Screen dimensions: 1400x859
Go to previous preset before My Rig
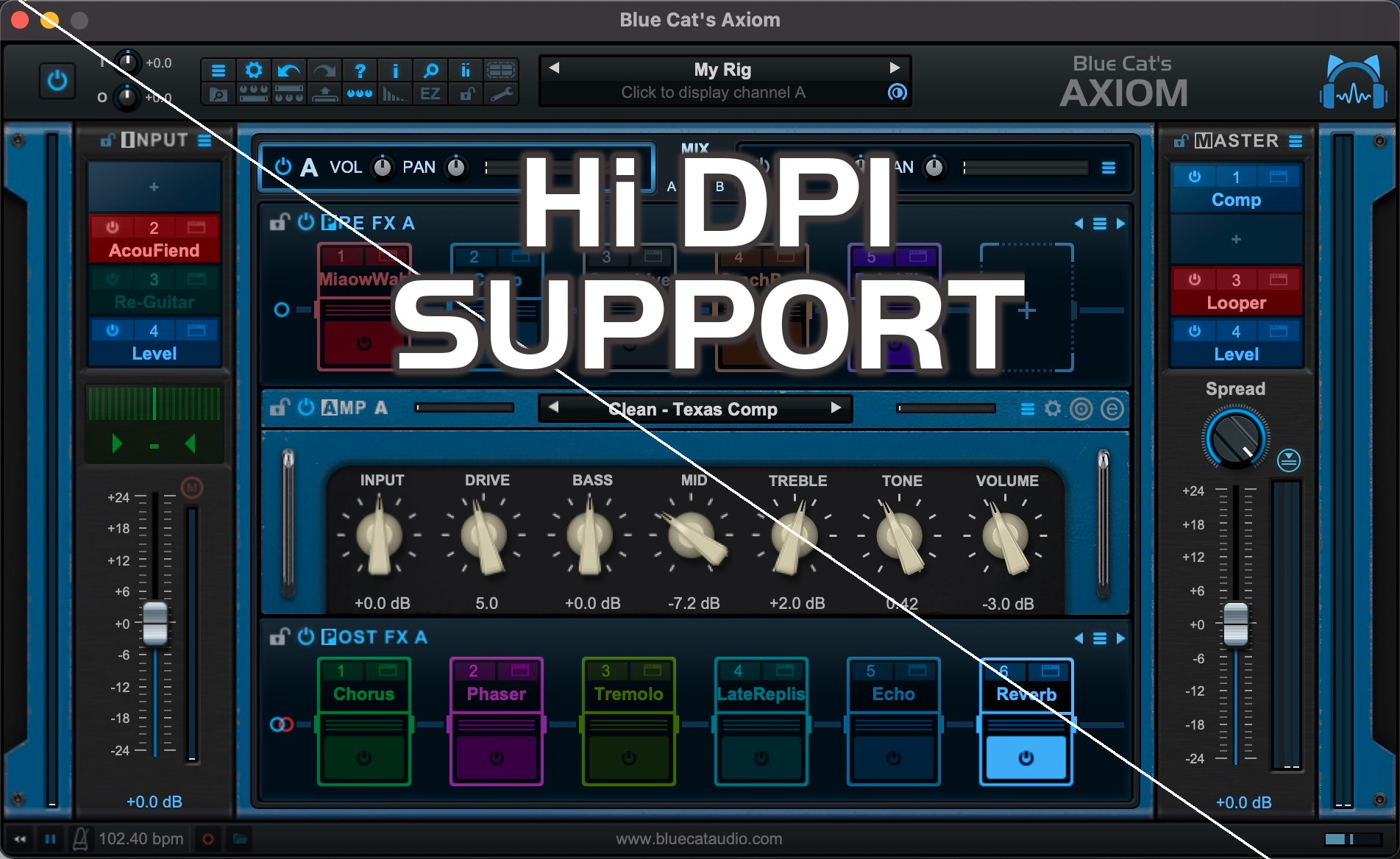pos(555,68)
